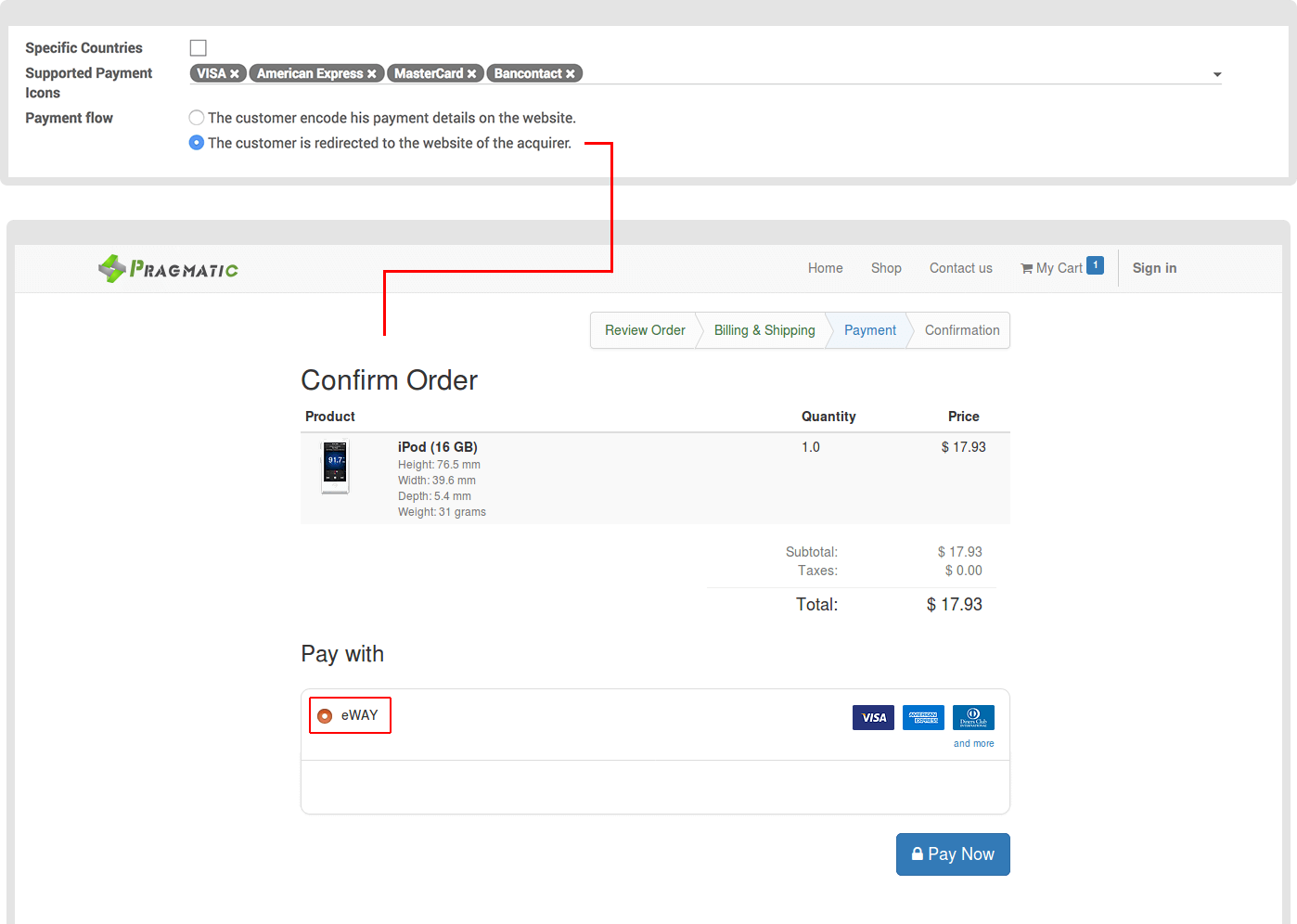Expand Supported Payment Icons dropdown arrow
The width and height of the screenshot is (1297, 924).
[1217, 74]
